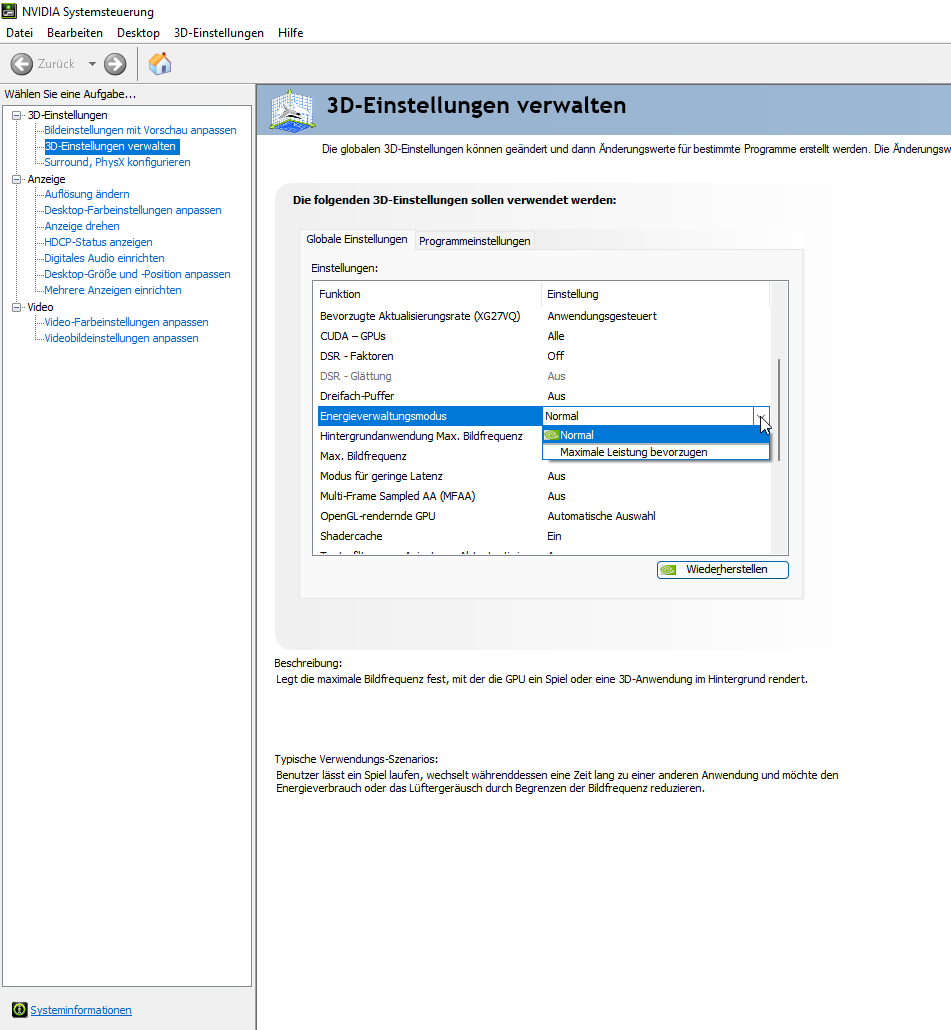Click the NVIDIA logo next to the Normal option
951x1030 pixels.
pyautogui.click(x=551, y=435)
